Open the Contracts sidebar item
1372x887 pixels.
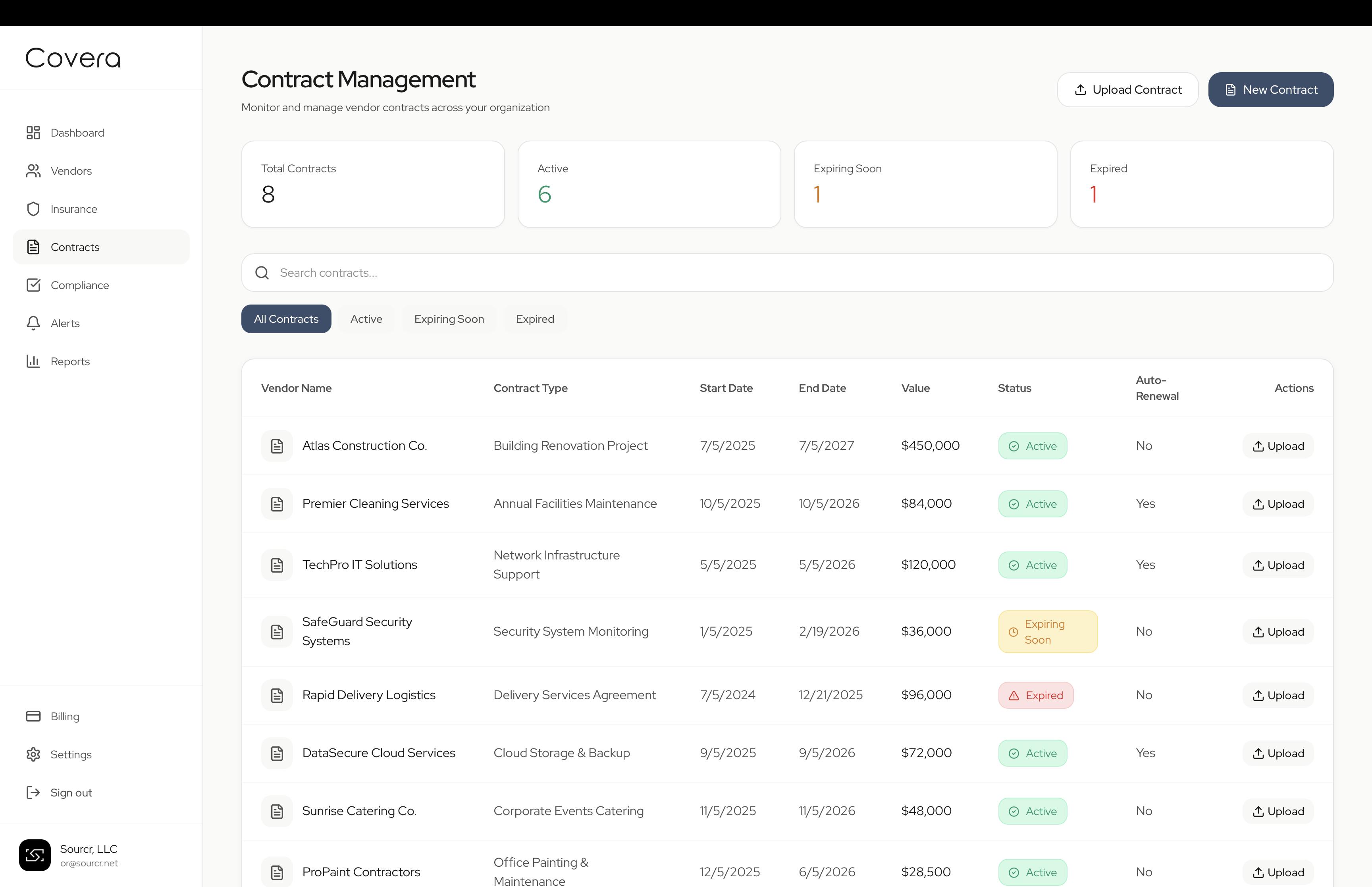[101, 247]
